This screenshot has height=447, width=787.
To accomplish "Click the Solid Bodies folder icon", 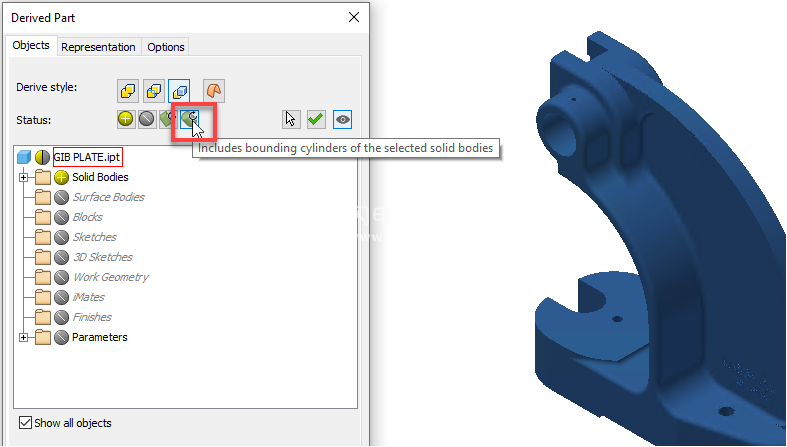I will [43, 177].
